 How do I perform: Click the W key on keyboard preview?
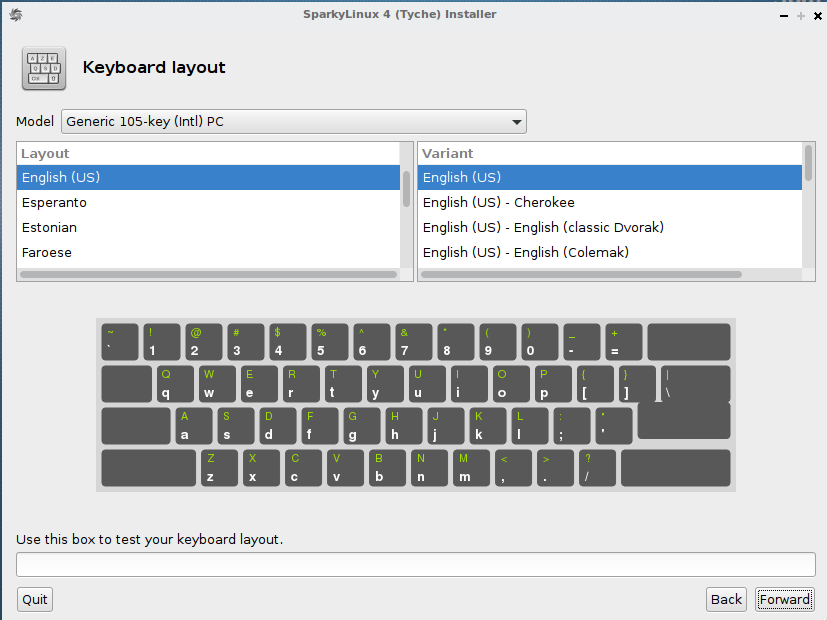pyautogui.click(x=217, y=384)
